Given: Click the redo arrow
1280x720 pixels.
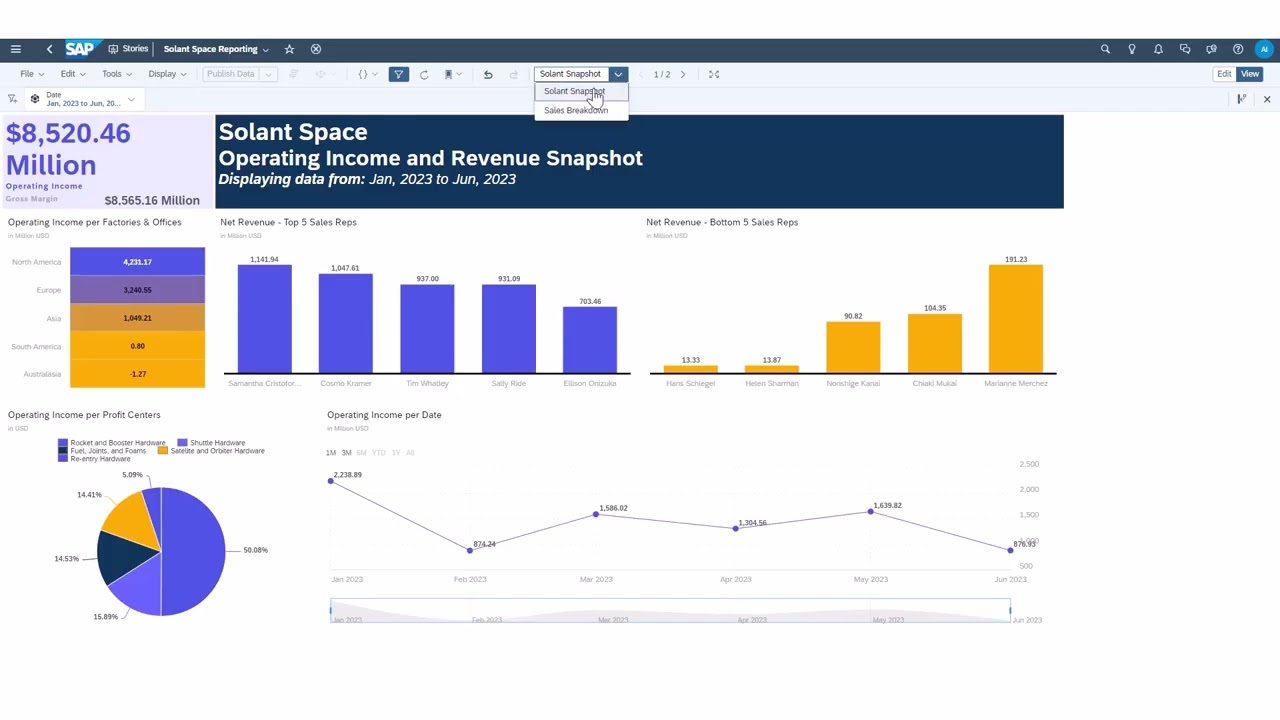Looking at the screenshot, I should 514,74.
